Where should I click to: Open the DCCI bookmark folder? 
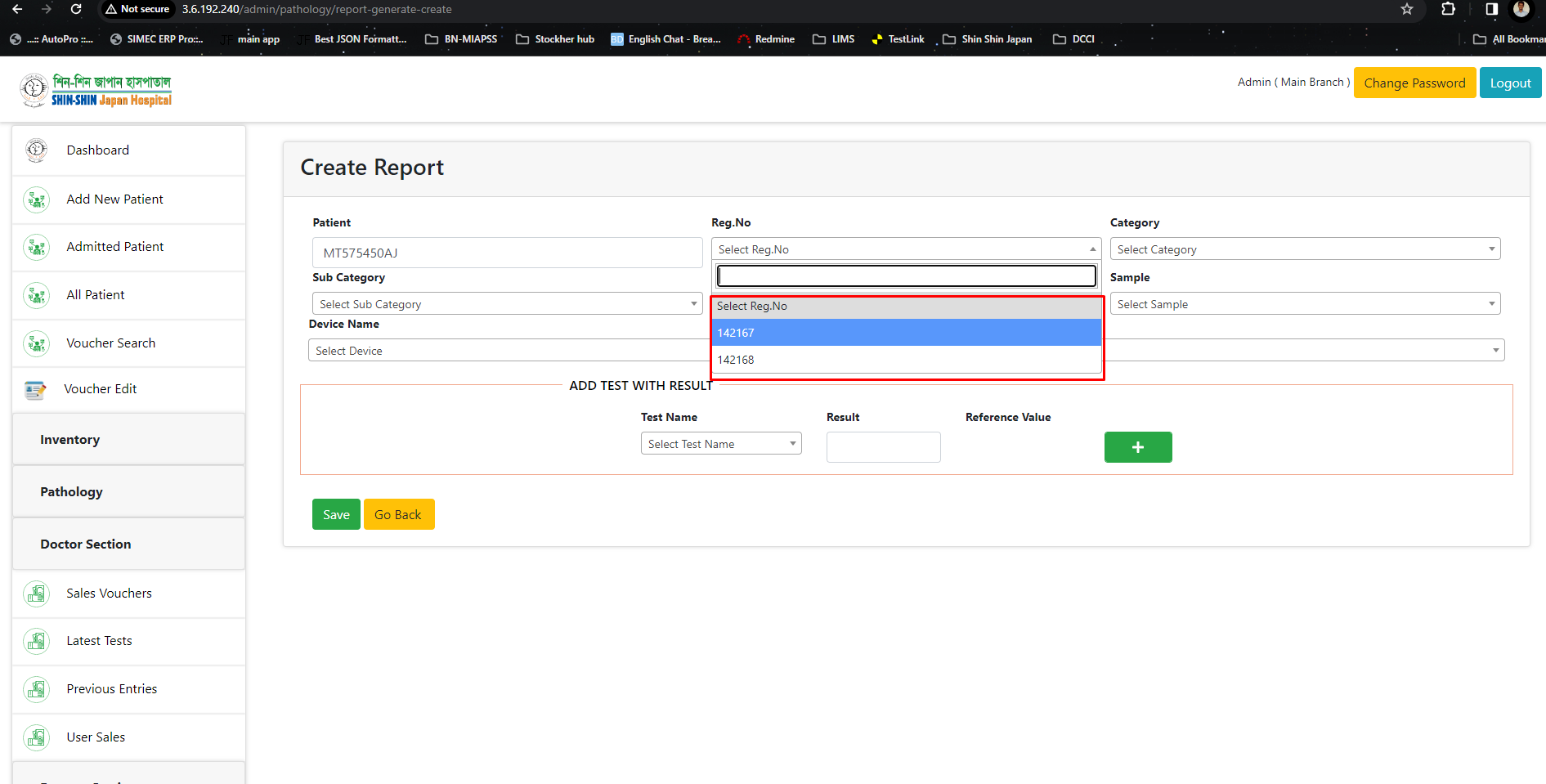pyautogui.click(x=1074, y=39)
